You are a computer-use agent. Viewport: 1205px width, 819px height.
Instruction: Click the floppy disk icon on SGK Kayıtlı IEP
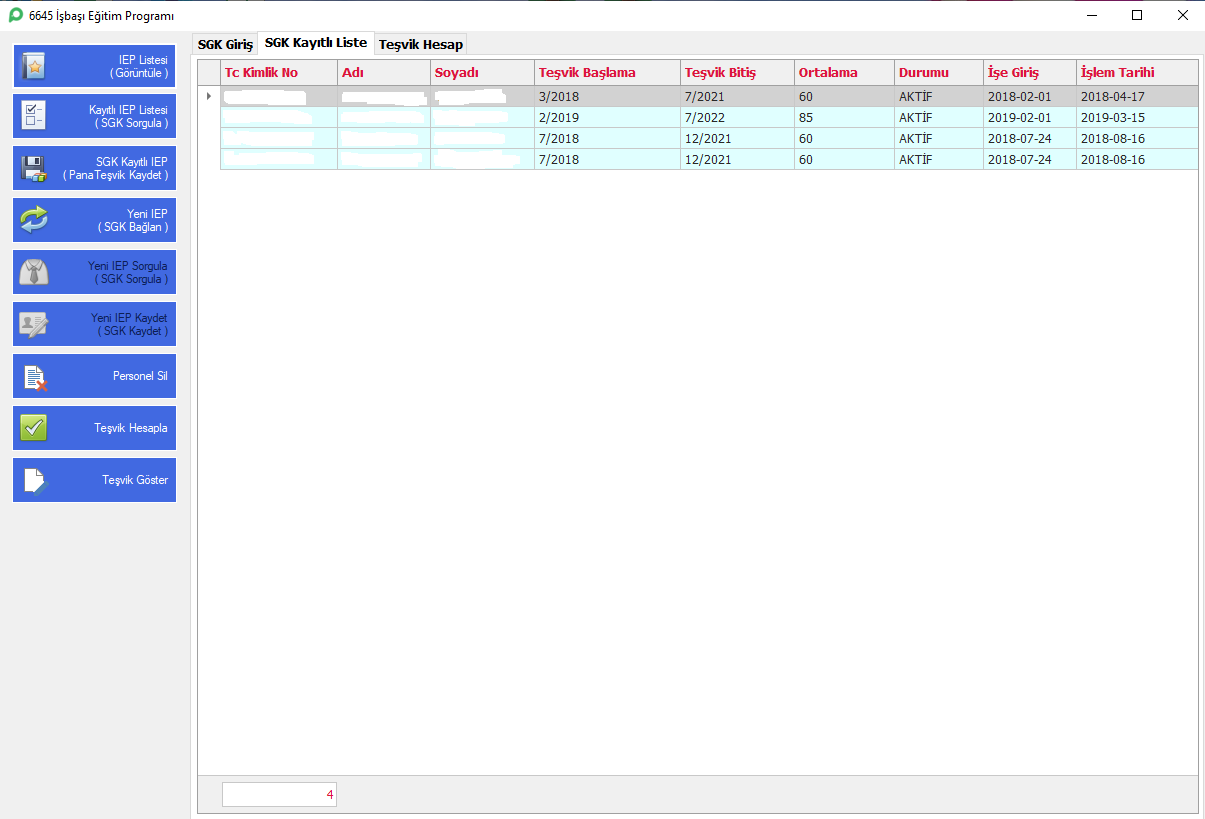34,168
